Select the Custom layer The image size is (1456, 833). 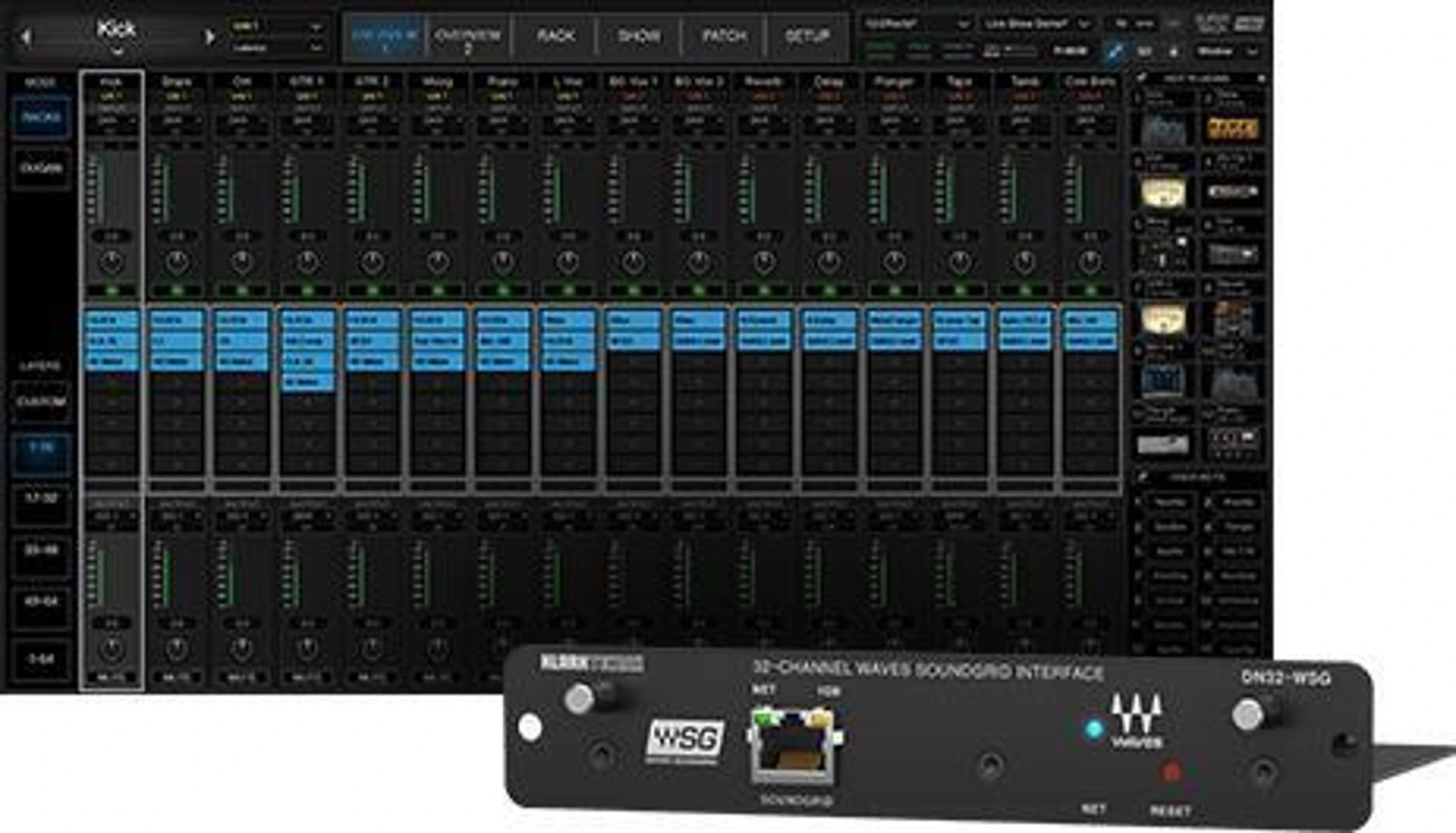coord(41,402)
